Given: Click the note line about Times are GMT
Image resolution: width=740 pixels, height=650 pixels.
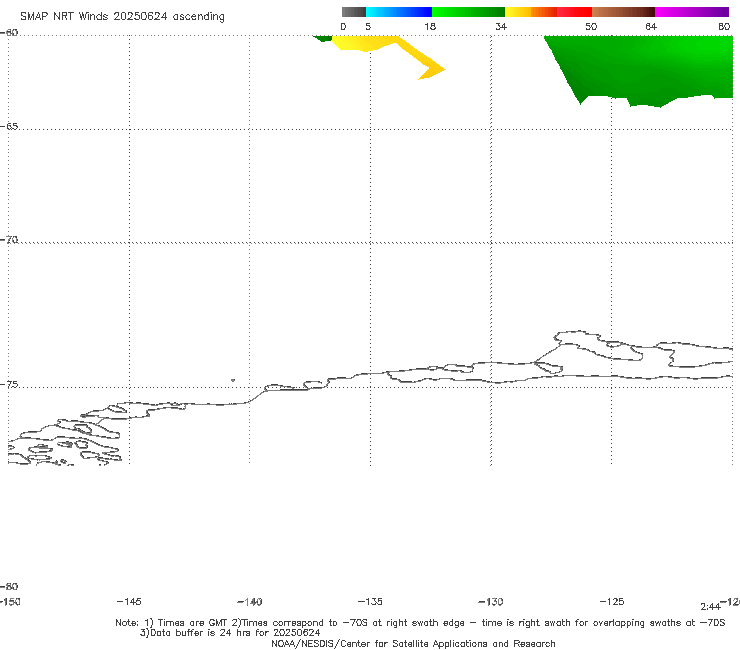Looking at the screenshot, I should pyautogui.click(x=420, y=623).
